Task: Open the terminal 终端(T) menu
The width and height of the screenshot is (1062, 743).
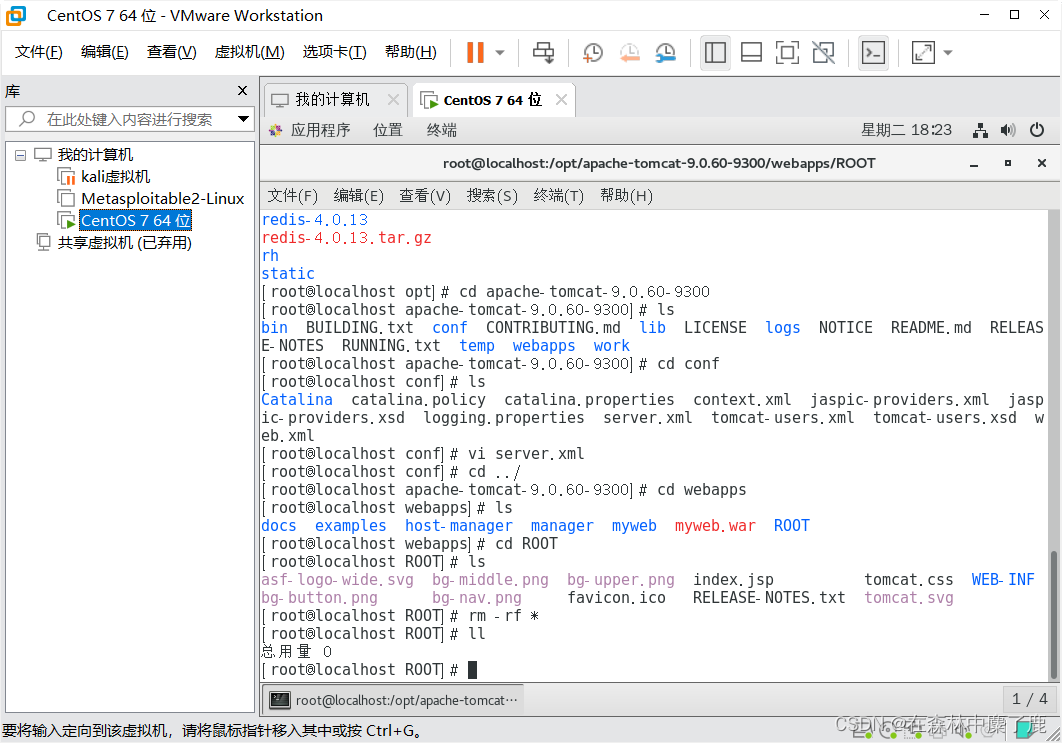Action: [558, 196]
